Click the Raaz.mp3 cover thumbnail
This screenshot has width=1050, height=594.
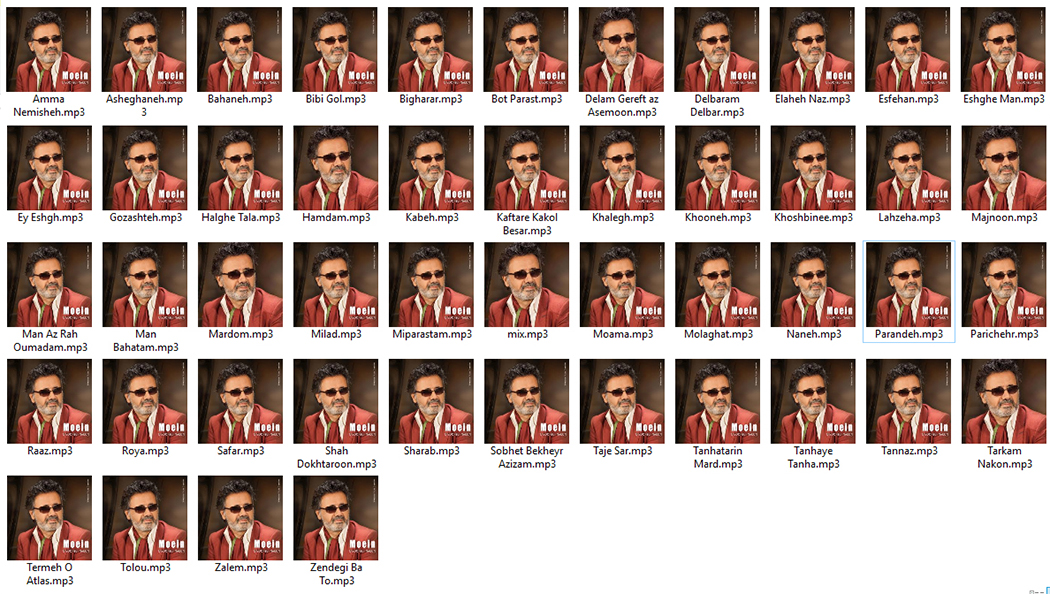49,402
